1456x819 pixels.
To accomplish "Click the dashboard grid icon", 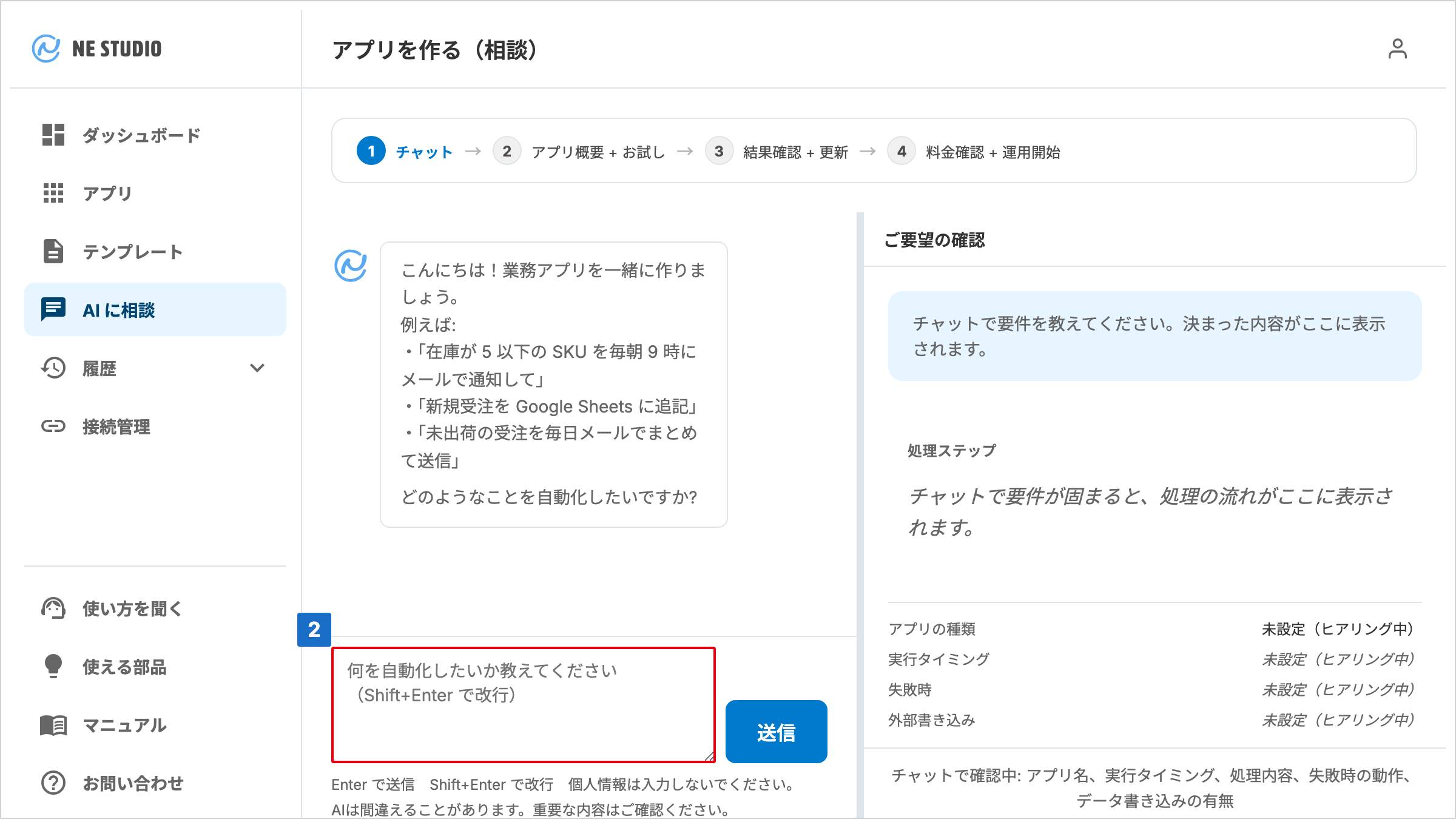I will (53, 135).
